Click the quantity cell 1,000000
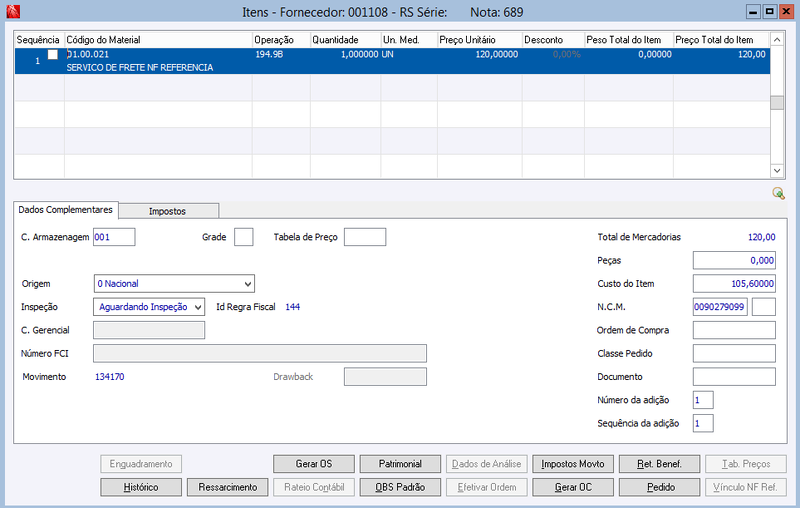 (360, 54)
